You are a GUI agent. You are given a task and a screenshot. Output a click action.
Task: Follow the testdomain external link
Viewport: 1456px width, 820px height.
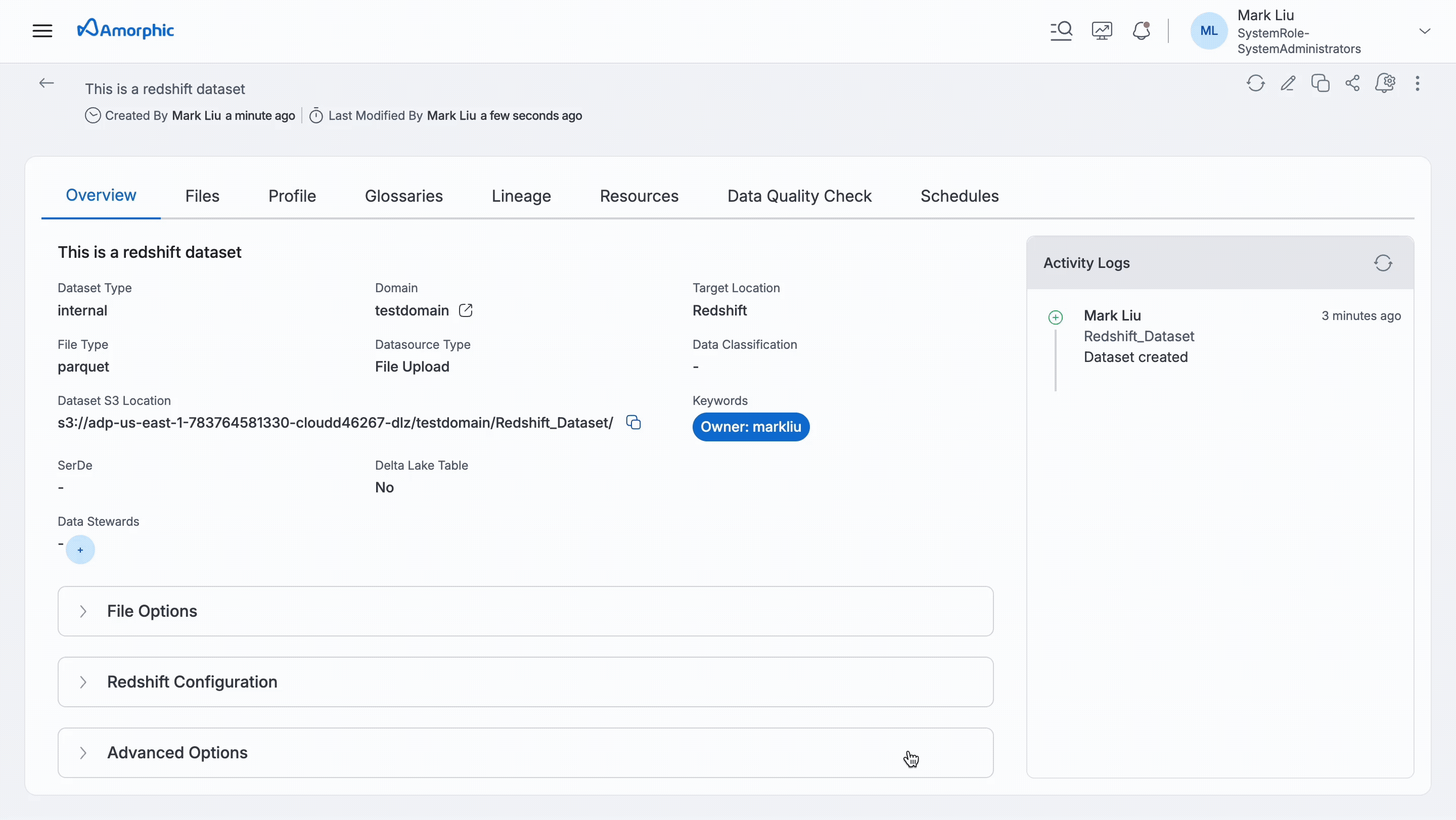coord(466,310)
